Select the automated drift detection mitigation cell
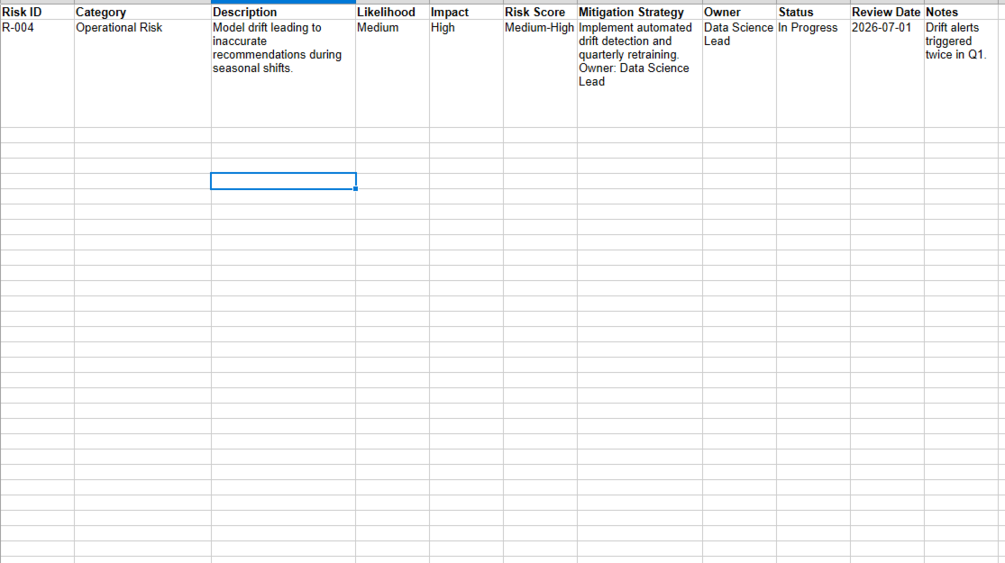Viewport: 1005px width, 563px height. [640, 74]
